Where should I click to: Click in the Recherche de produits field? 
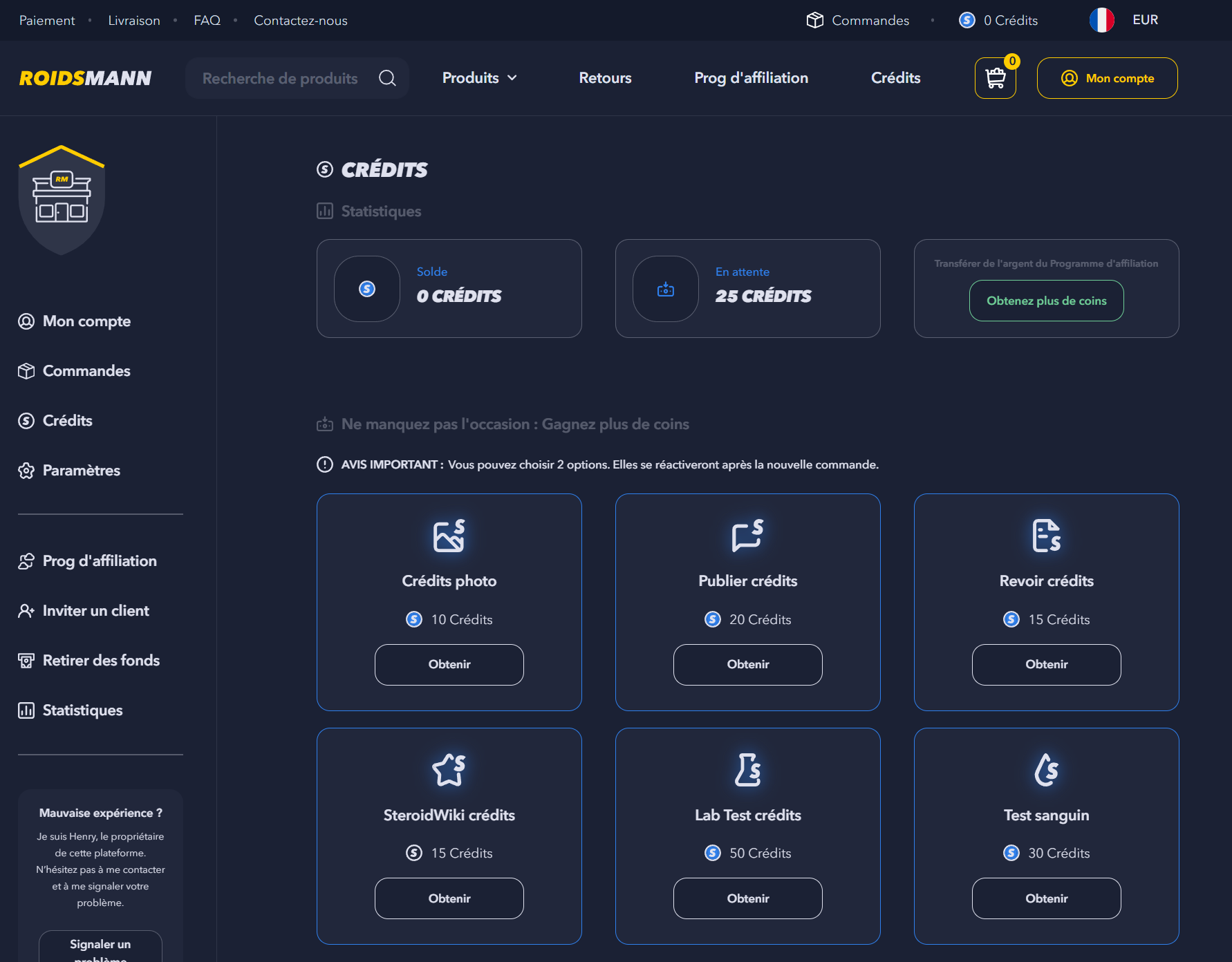tap(280, 78)
